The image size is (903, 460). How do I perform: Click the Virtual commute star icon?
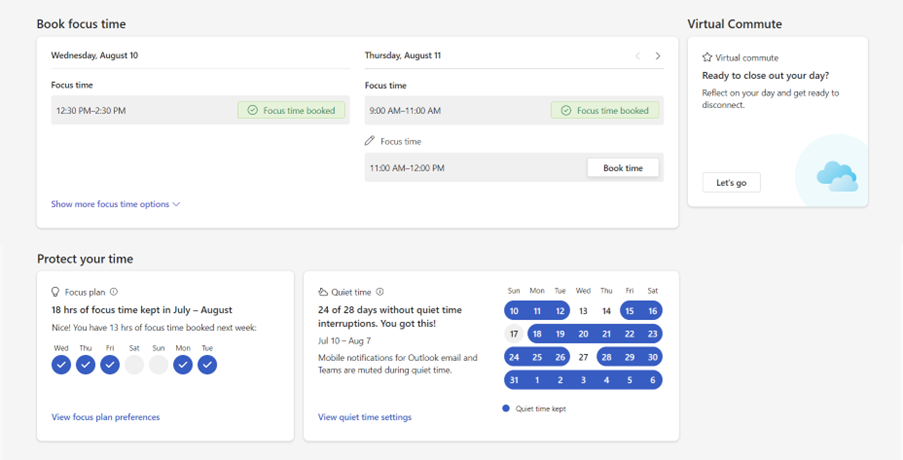click(x=707, y=58)
